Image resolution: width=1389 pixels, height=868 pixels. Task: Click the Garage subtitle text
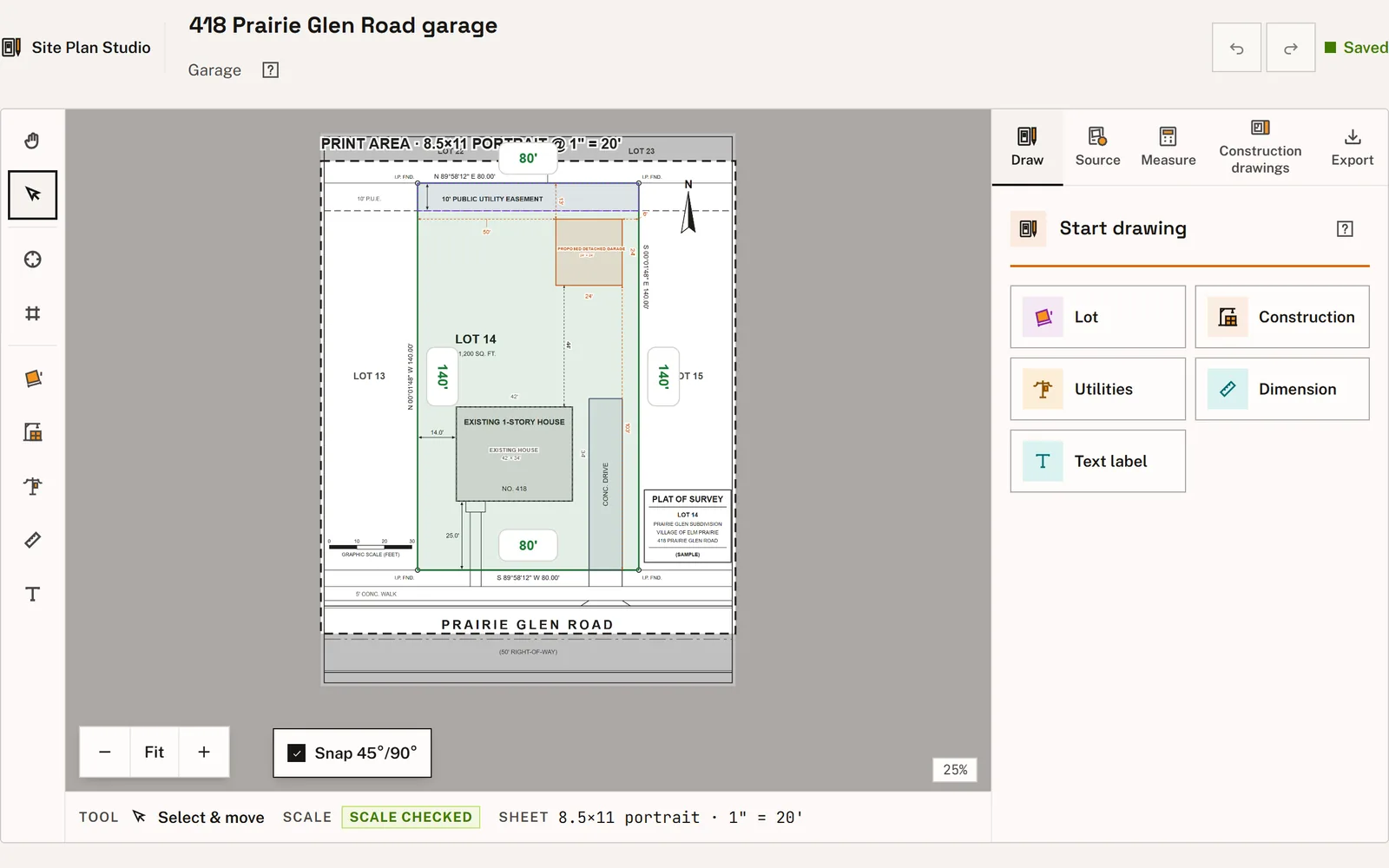[x=214, y=70]
